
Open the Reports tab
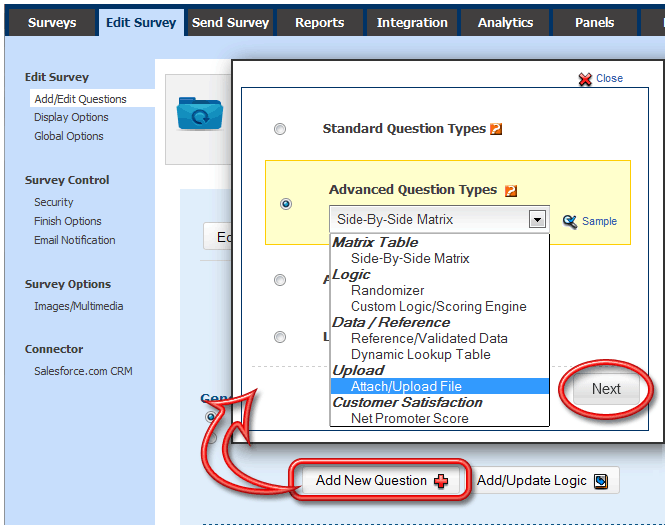click(320, 22)
